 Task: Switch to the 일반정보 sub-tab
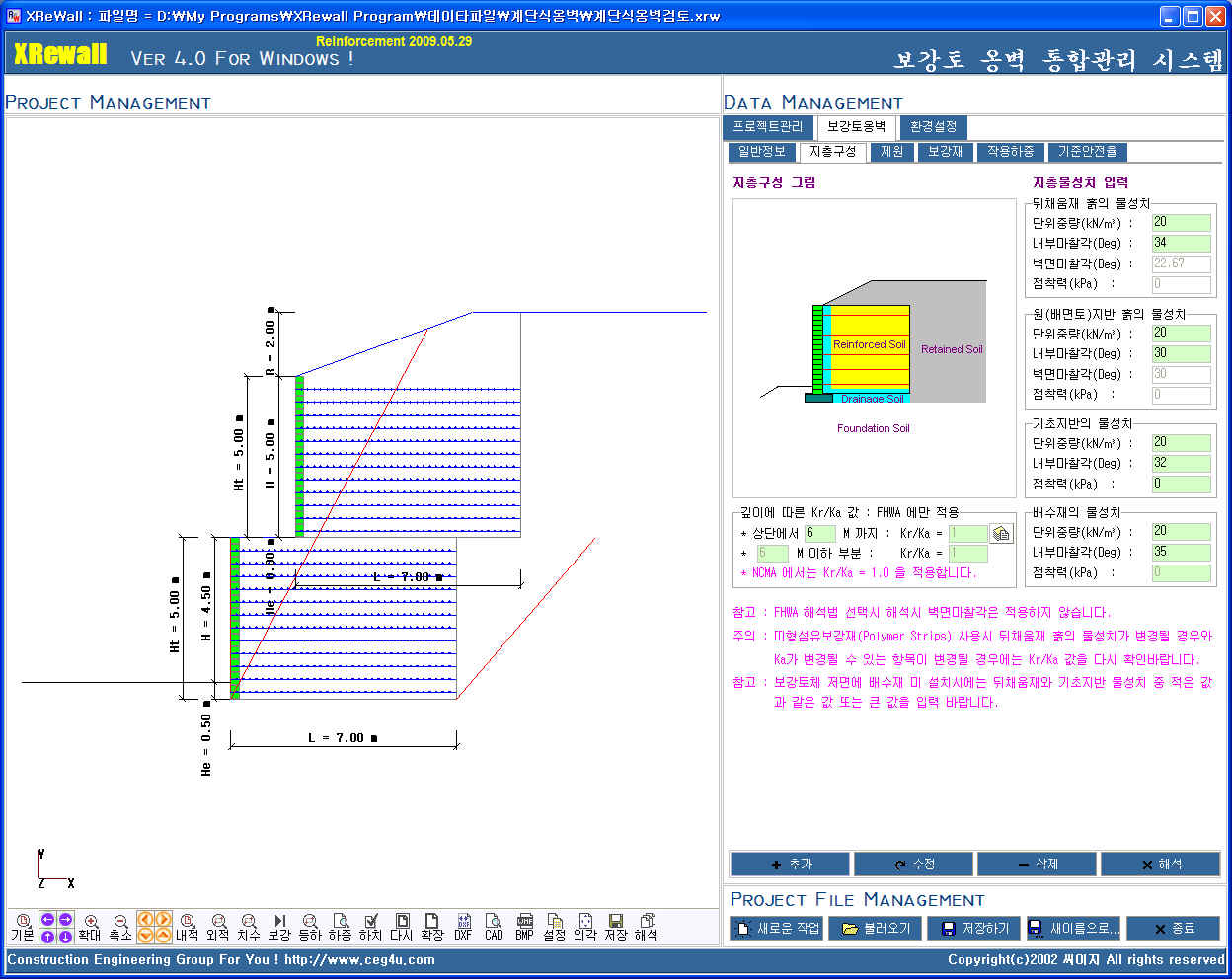pyautogui.click(x=761, y=152)
